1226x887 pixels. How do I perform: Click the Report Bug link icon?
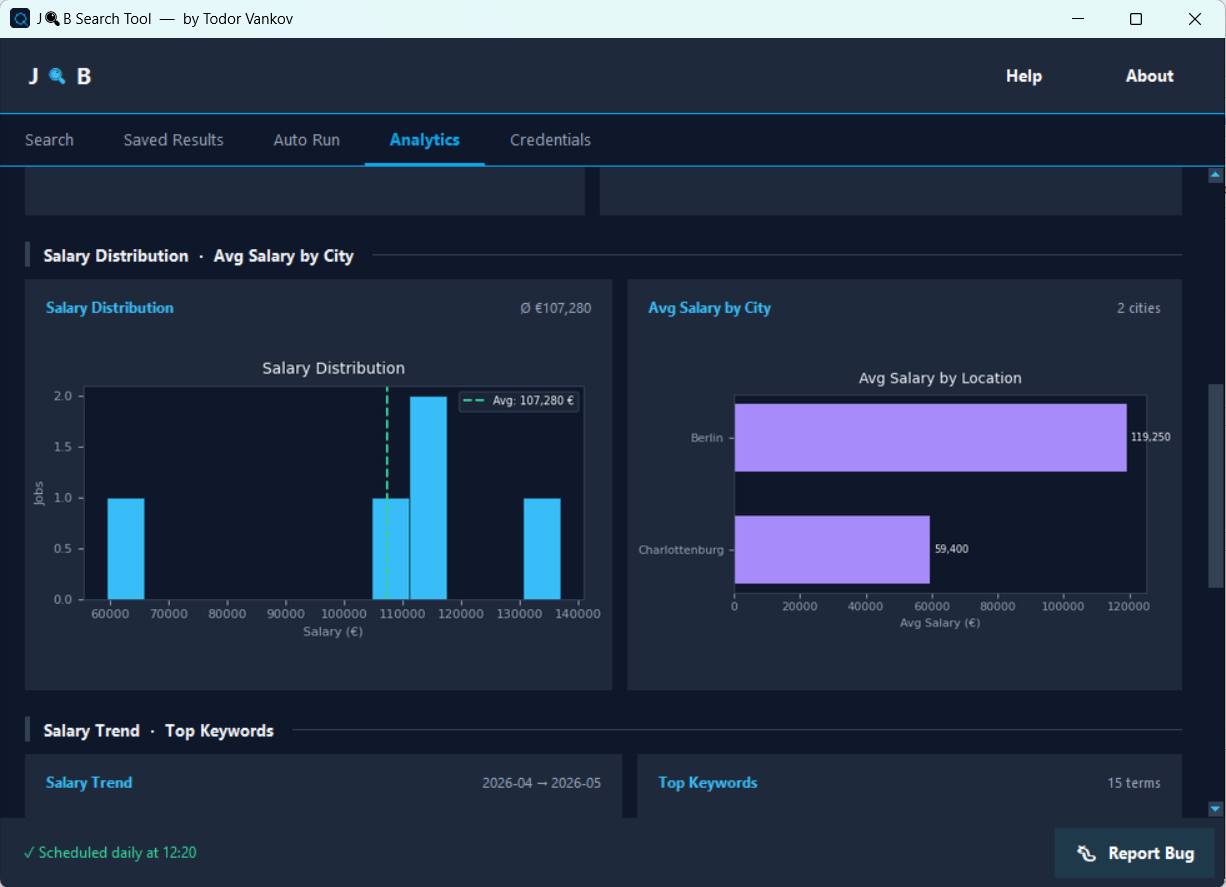click(1086, 853)
